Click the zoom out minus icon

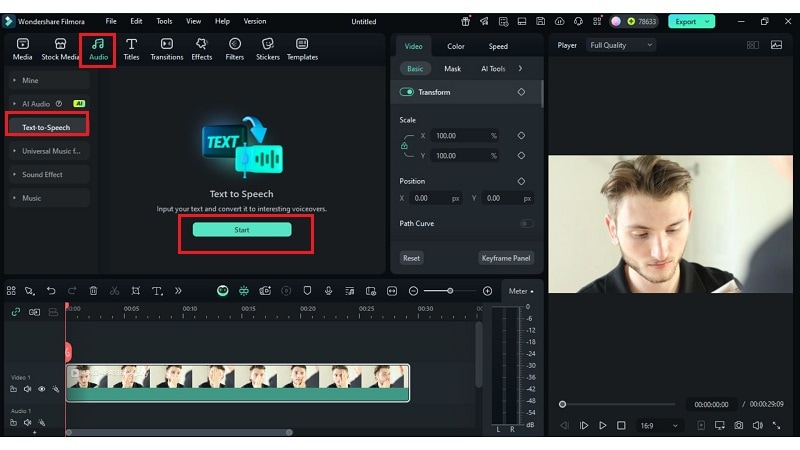point(414,291)
